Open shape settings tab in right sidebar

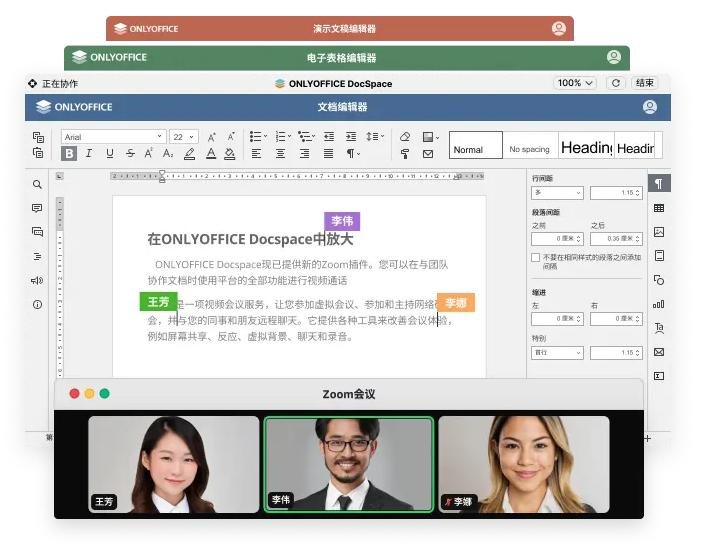coord(659,280)
